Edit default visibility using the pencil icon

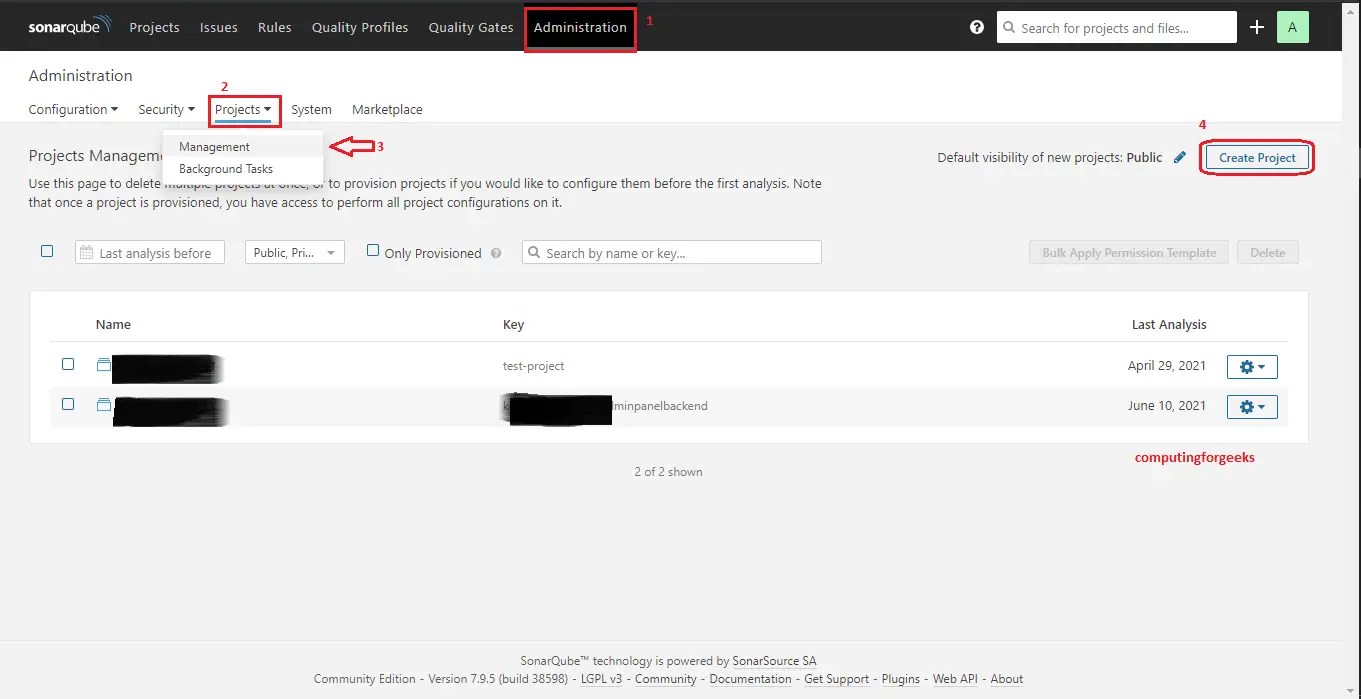[1179, 156]
